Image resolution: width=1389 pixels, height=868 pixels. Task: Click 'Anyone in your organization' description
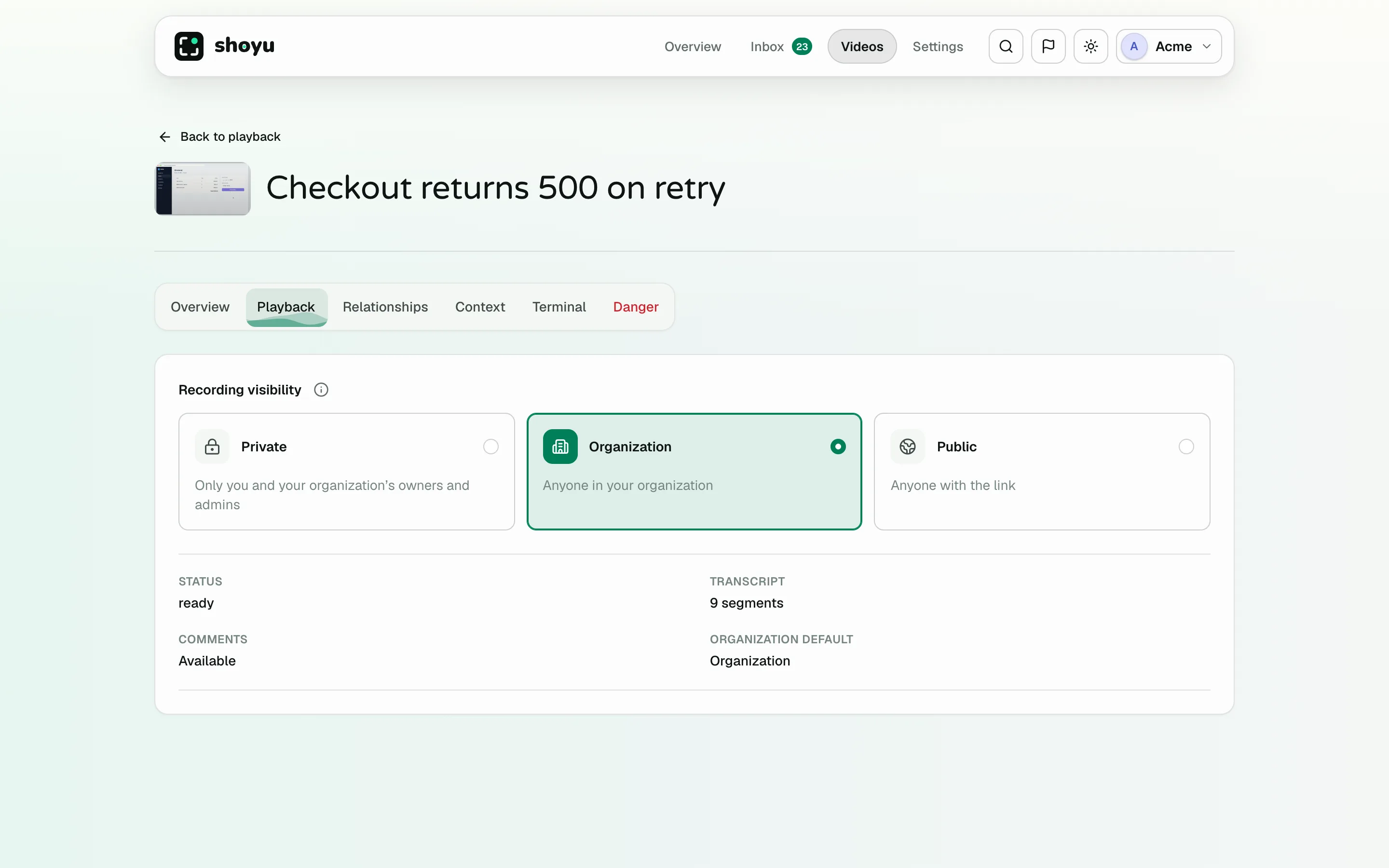pyautogui.click(x=627, y=486)
